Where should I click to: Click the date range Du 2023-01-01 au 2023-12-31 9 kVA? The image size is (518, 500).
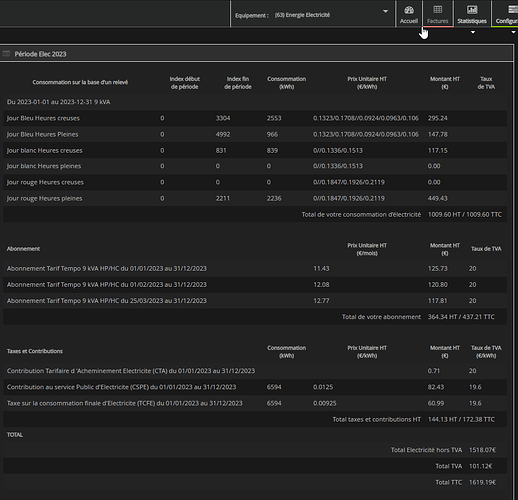click(58, 102)
